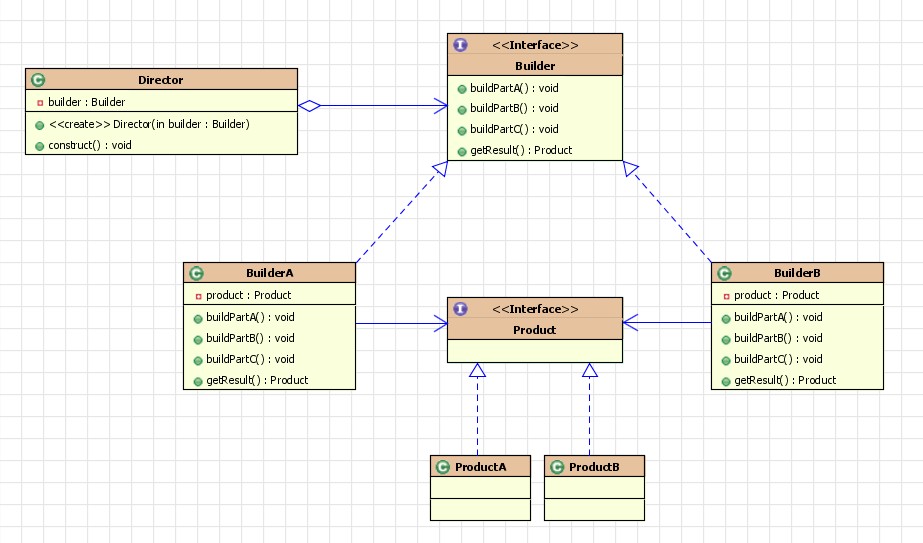The width and height of the screenshot is (923, 543).
Task: Select the dashed realization line from BuilderA
Action: click(402, 212)
